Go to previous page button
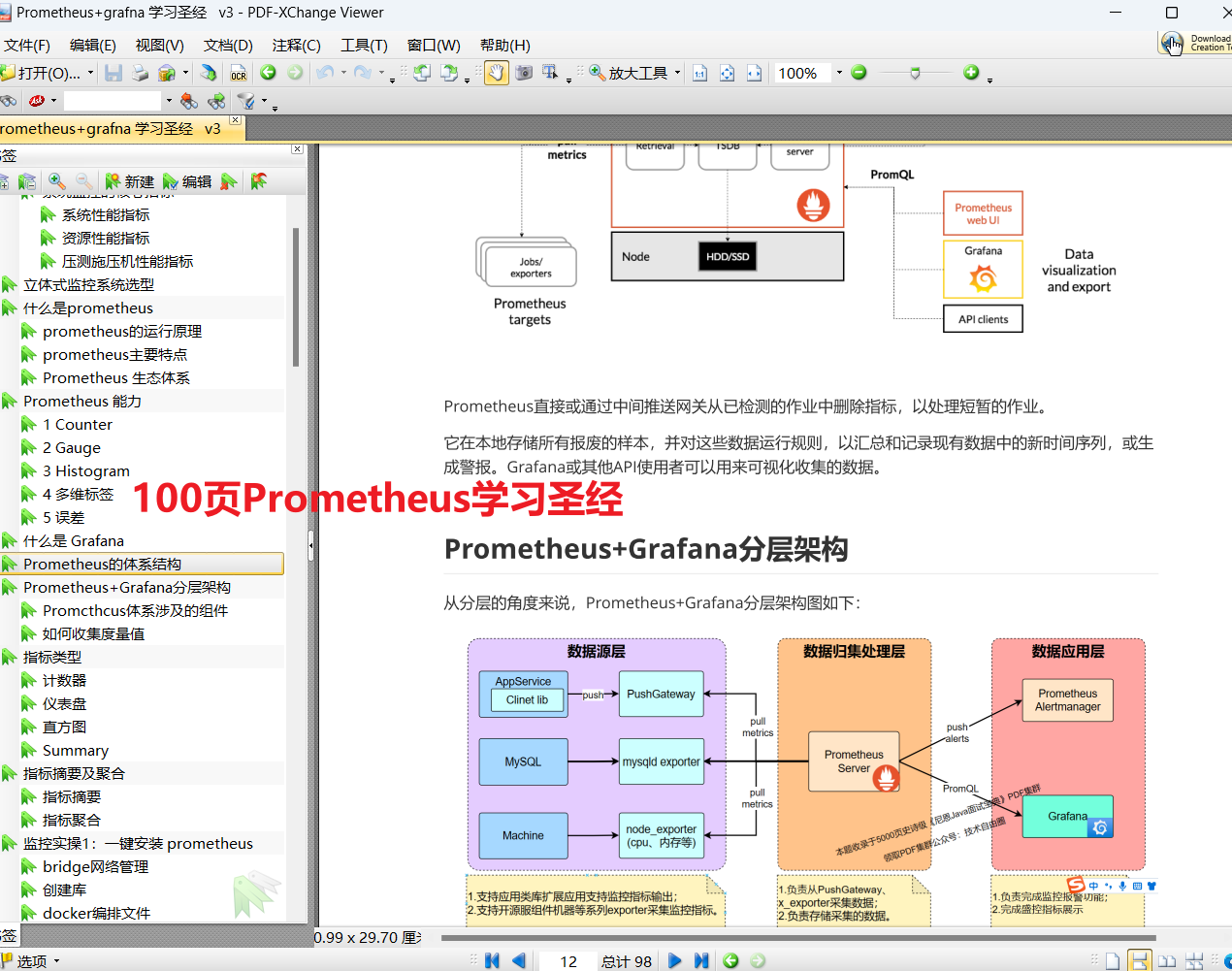This screenshot has height=971, width=1232. tap(519, 960)
